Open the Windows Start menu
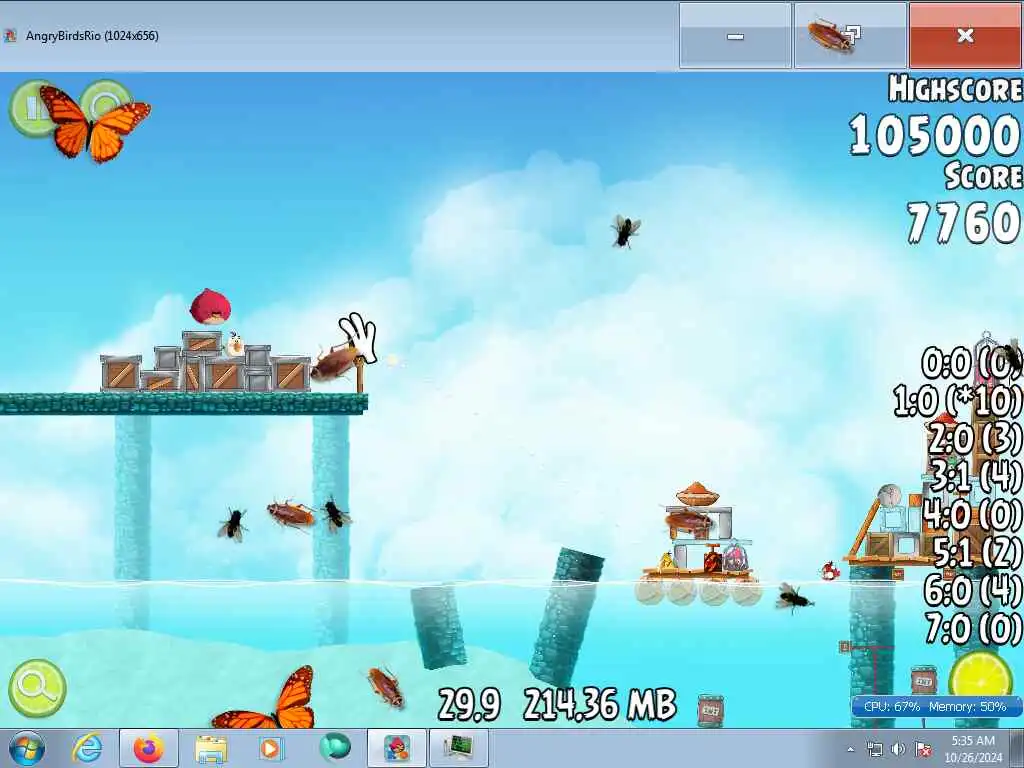Viewport: 1024px width, 768px height. click(x=27, y=748)
